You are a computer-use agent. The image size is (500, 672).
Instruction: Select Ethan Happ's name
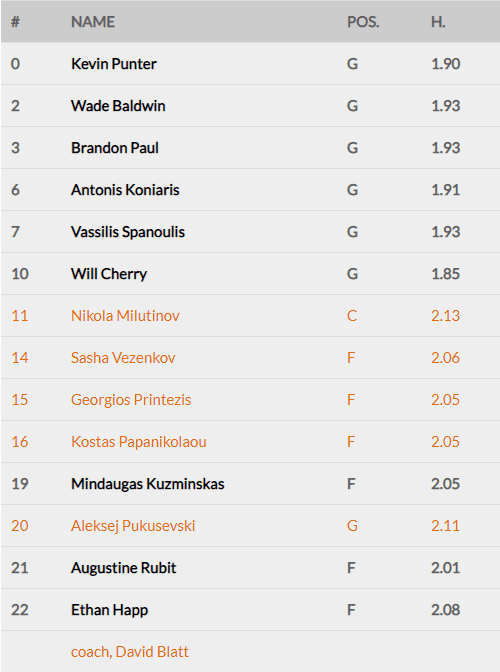(x=109, y=610)
